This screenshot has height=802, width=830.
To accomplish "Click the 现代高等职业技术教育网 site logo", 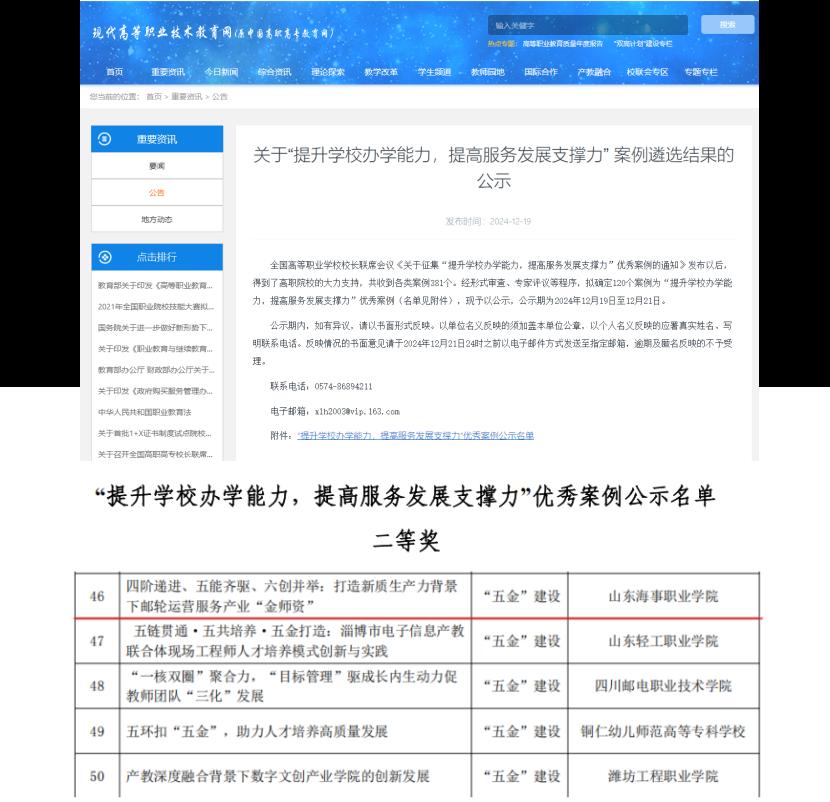I will (213, 33).
